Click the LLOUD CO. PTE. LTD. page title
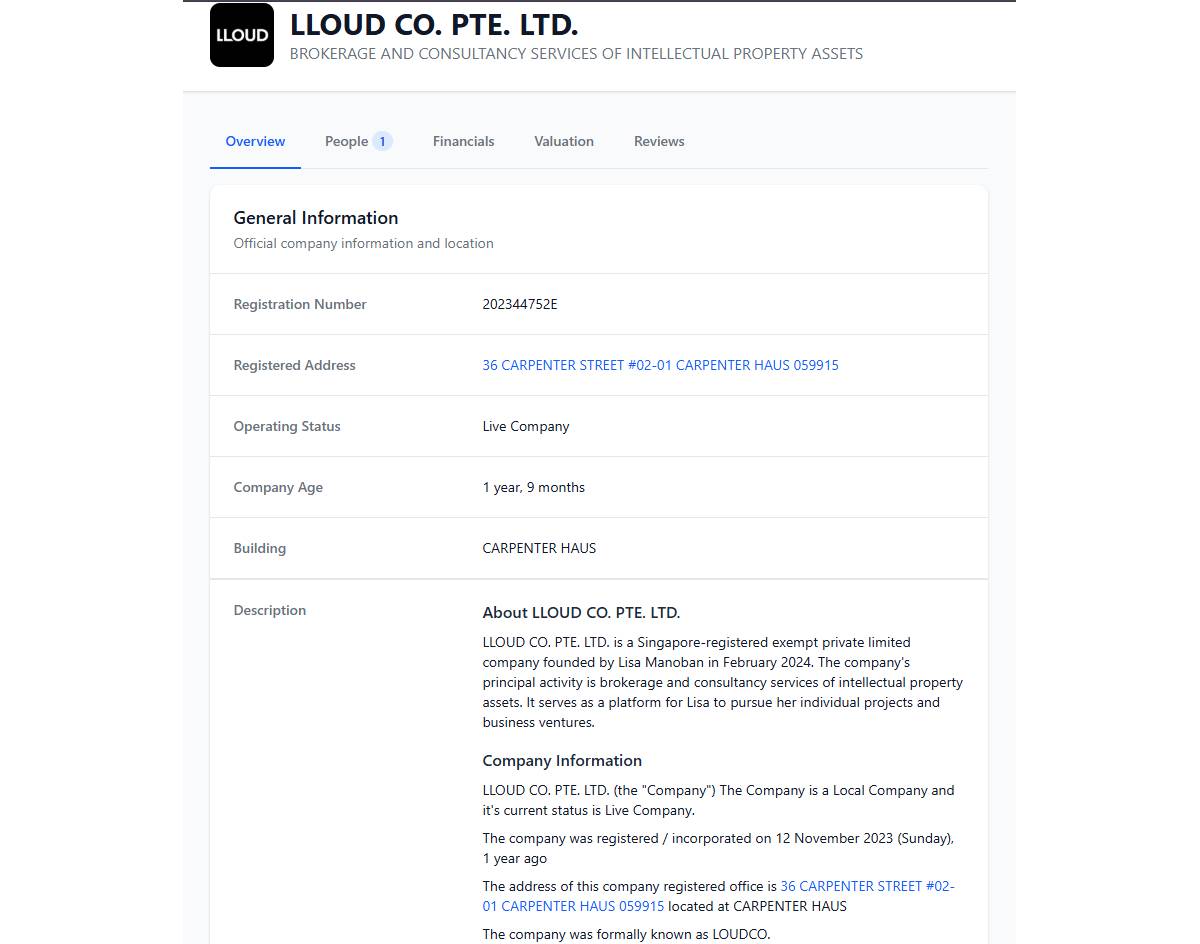This screenshot has height=944, width=1200. (434, 24)
